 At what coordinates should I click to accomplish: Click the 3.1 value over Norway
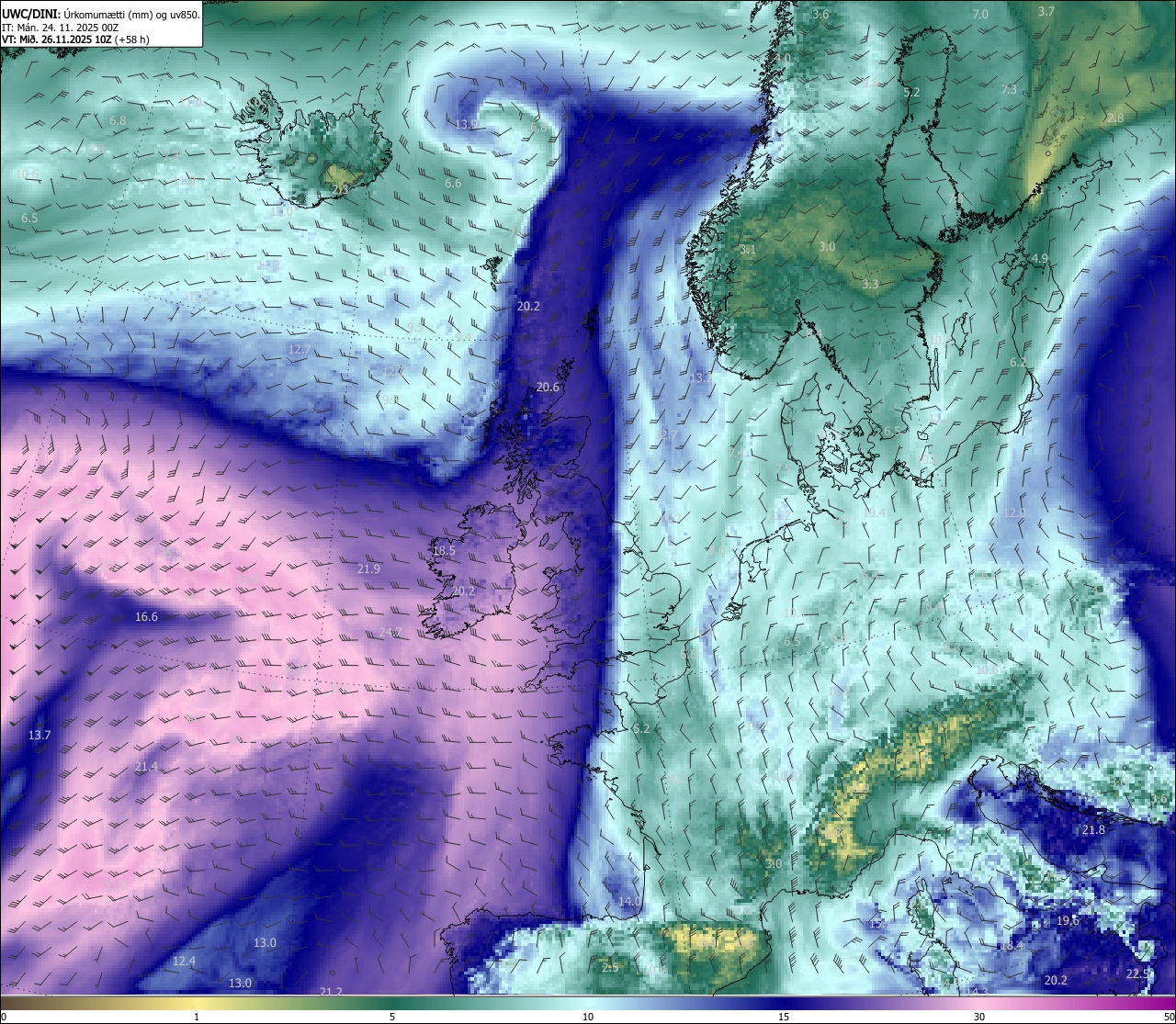tap(748, 251)
